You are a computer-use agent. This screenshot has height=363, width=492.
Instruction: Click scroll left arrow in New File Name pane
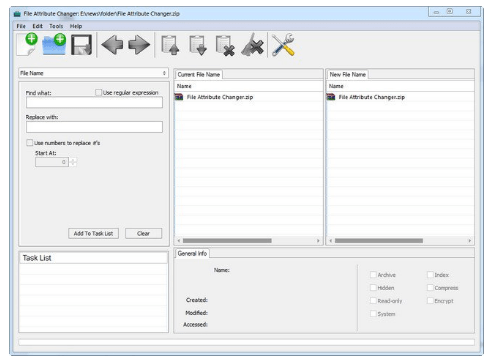click(x=331, y=241)
